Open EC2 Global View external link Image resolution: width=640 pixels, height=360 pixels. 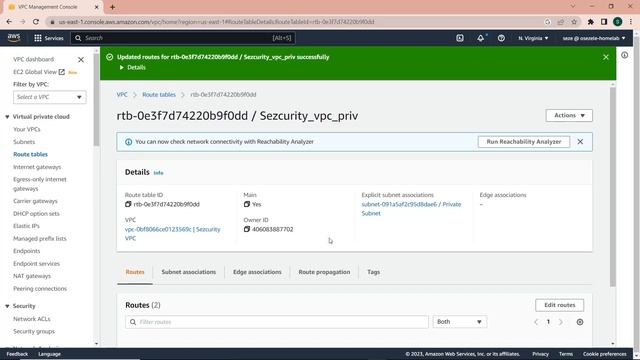[x=39, y=72]
